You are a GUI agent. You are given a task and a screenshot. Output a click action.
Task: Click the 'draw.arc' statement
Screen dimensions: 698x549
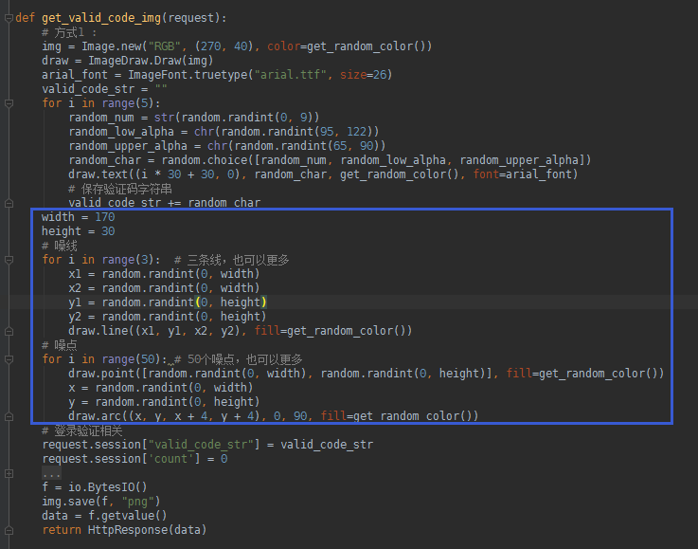coord(273,416)
